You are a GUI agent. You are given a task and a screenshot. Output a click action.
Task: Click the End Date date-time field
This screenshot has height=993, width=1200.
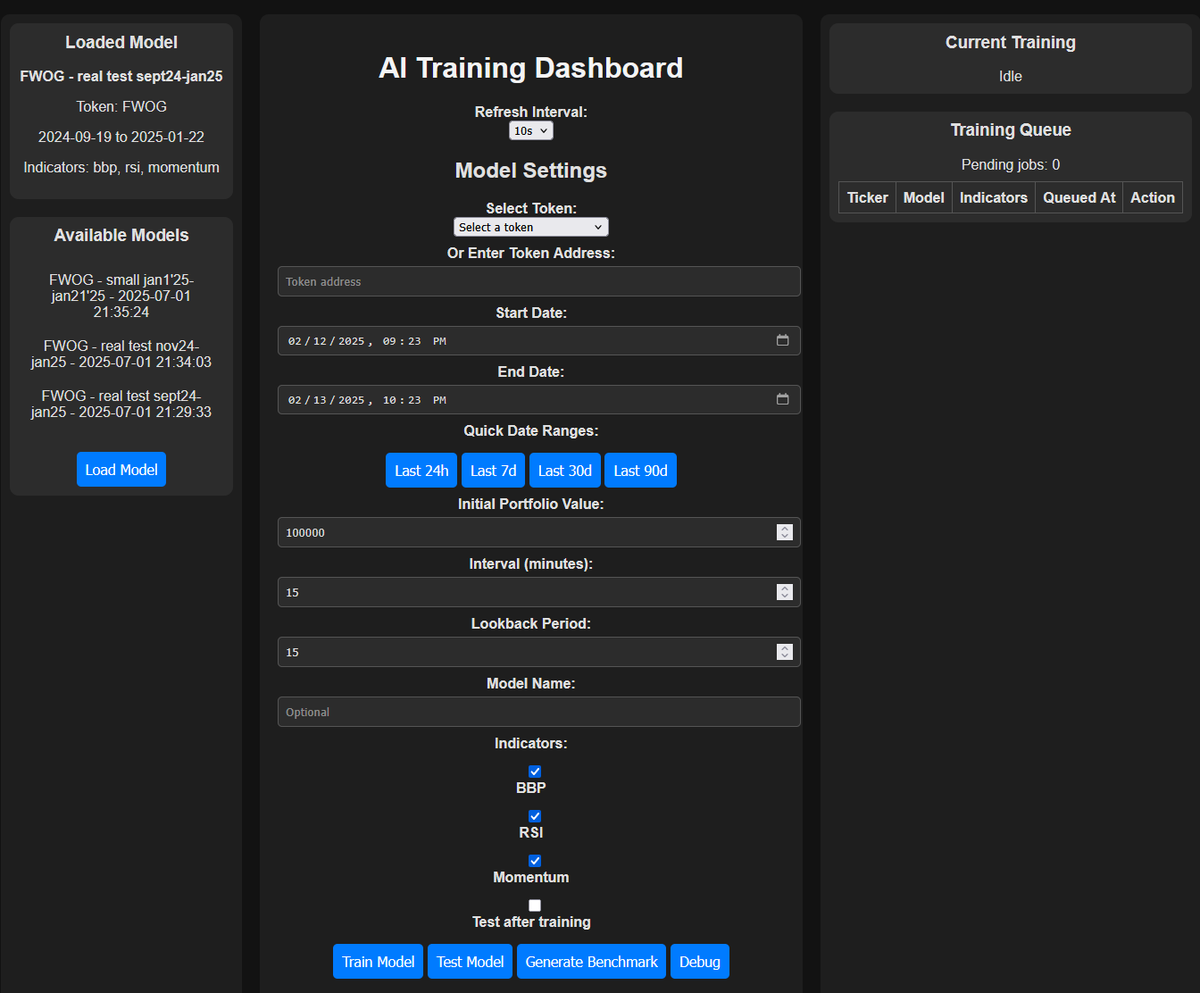point(539,399)
